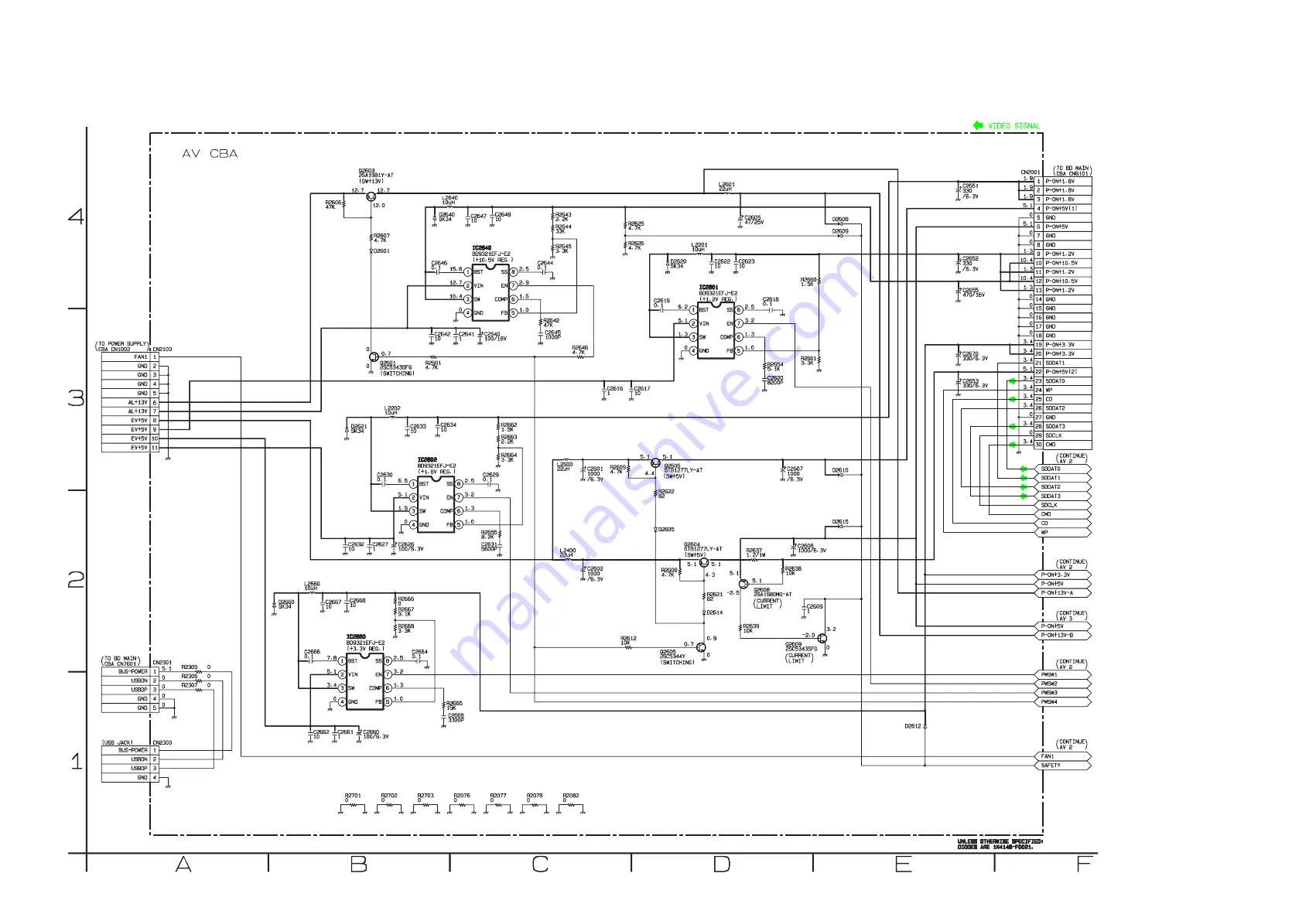Image resolution: width=1316 pixels, height=921 pixels.
Task: Click the P-ON+13V-A output flag
Action: point(1063,593)
